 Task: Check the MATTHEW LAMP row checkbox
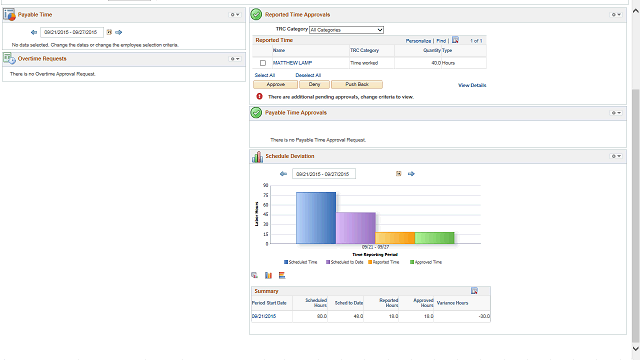[263, 63]
